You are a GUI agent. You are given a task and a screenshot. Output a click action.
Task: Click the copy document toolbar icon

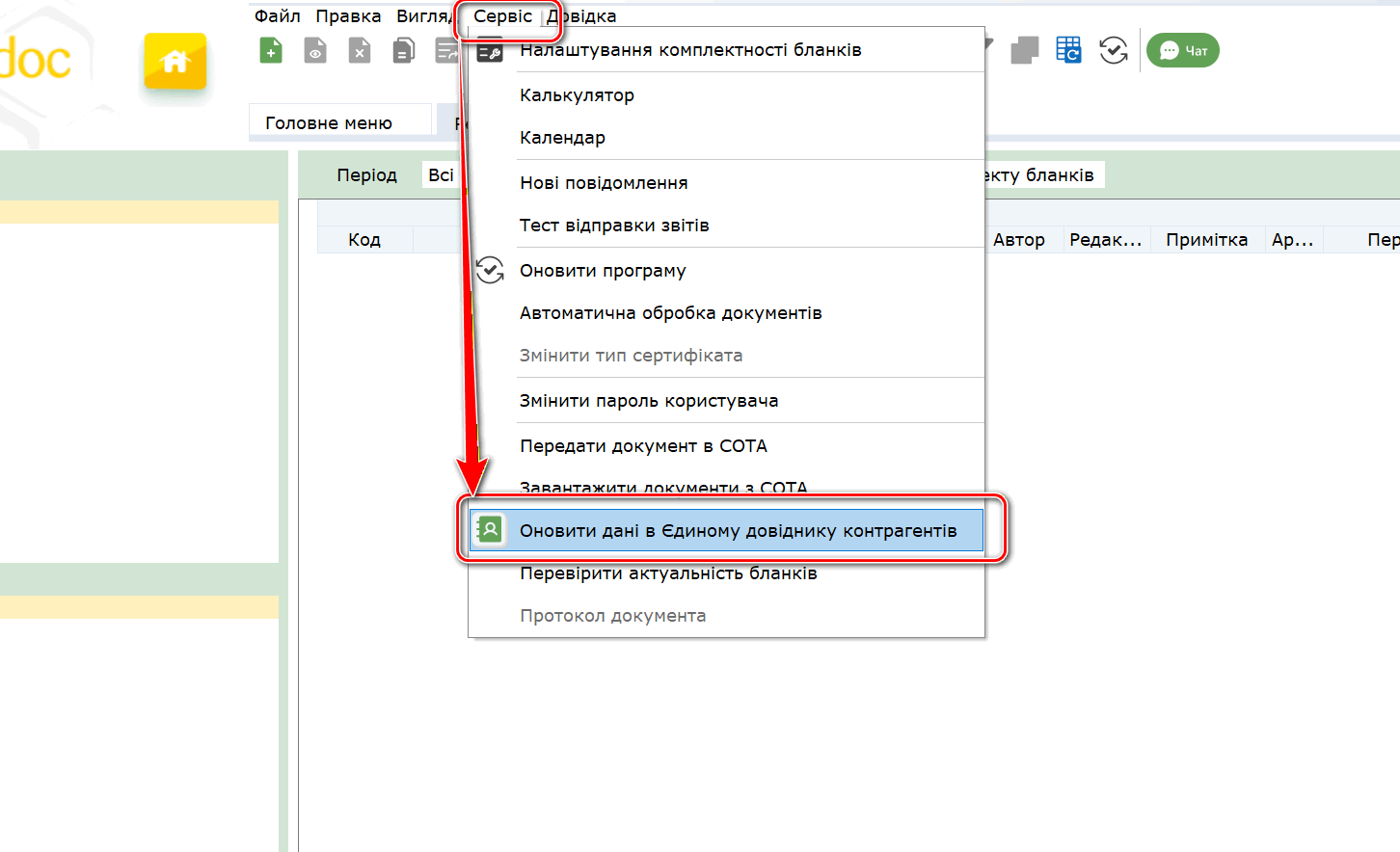[404, 50]
